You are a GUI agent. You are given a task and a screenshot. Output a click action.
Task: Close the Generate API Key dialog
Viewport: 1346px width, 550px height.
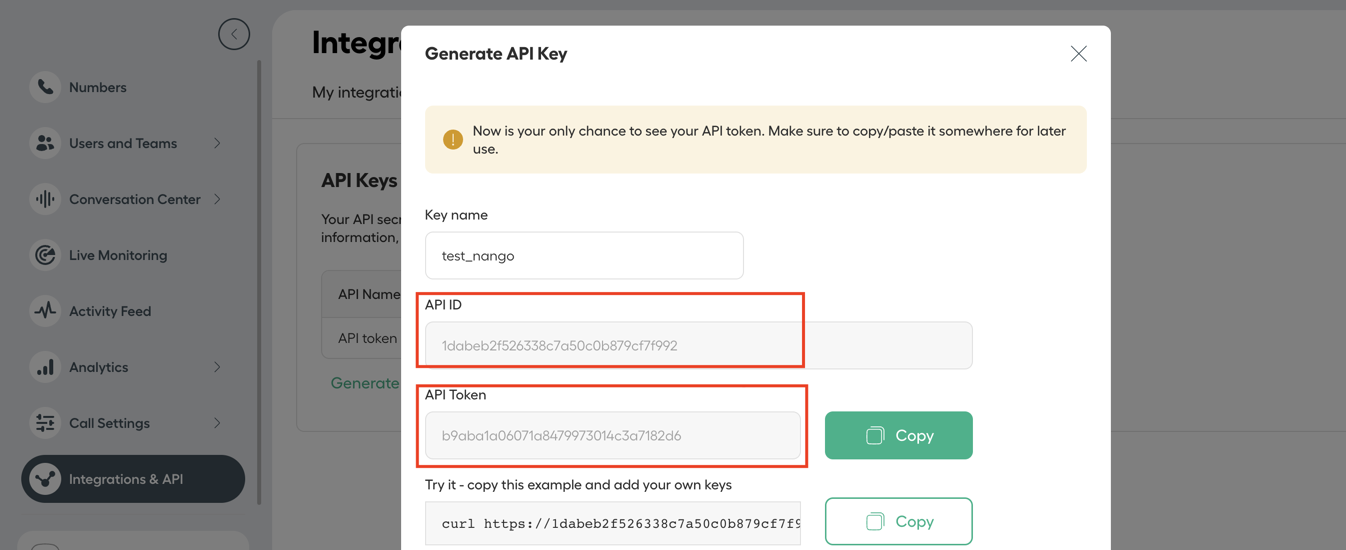[x=1078, y=54]
